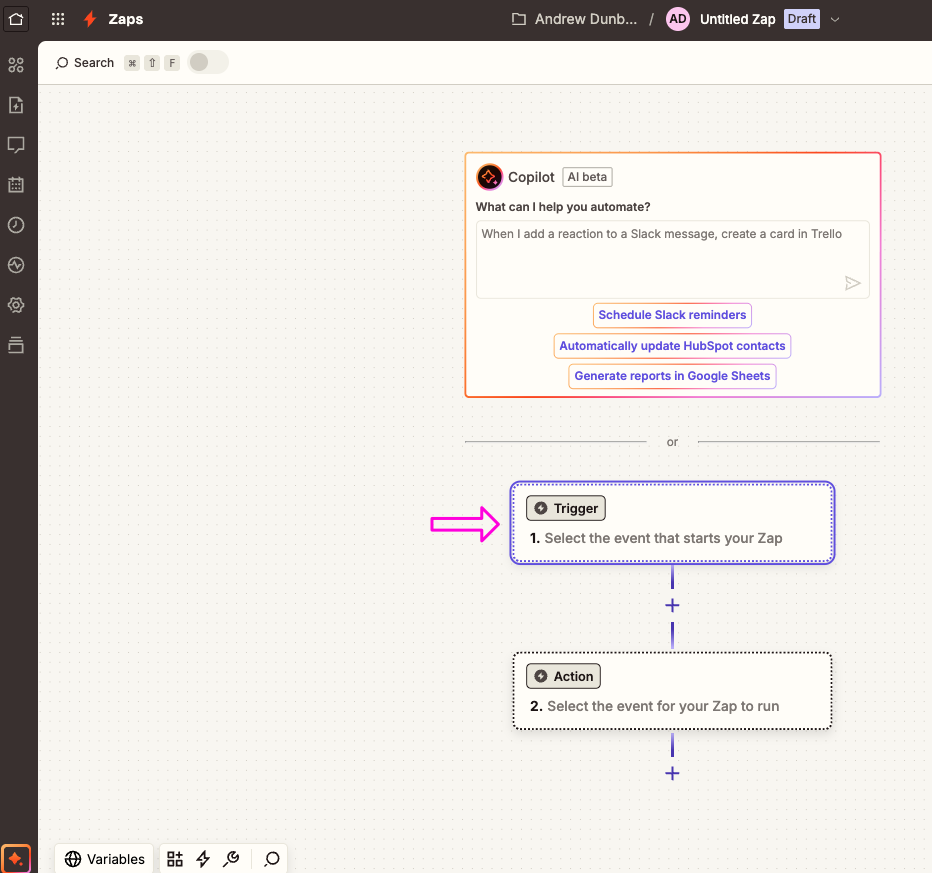Choose Generate reports in Google Sheets
Image resolution: width=932 pixels, height=873 pixels.
672,376
